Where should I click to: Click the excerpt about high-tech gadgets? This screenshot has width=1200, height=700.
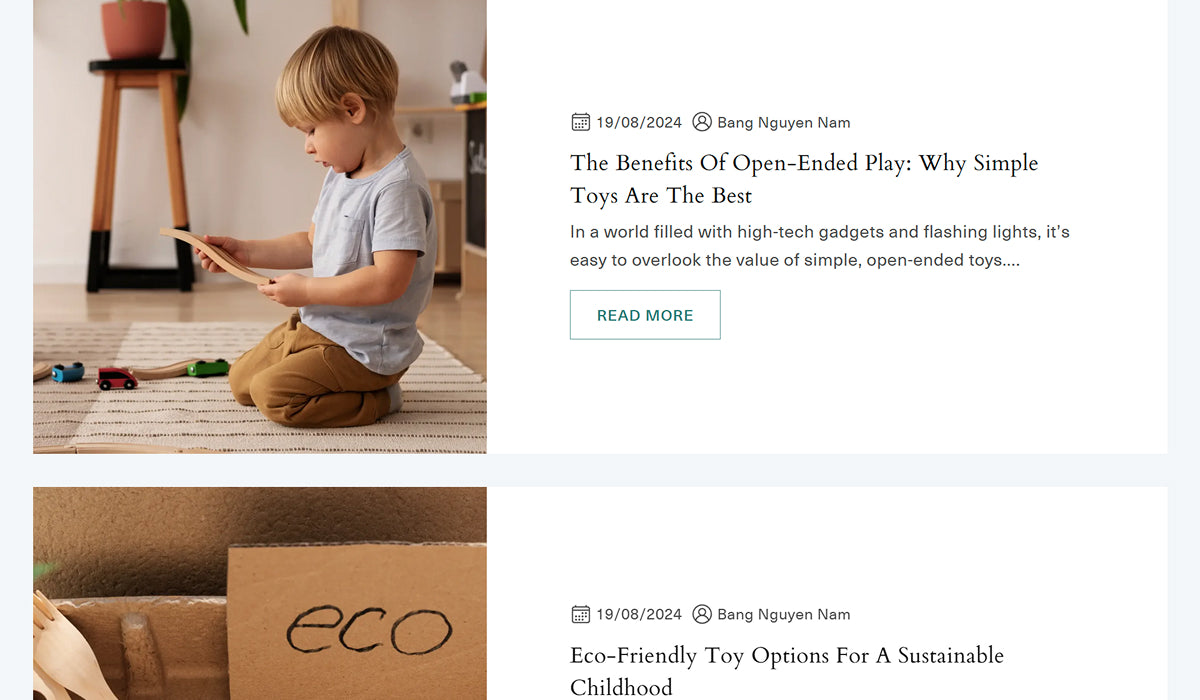(x=819, y=246)
